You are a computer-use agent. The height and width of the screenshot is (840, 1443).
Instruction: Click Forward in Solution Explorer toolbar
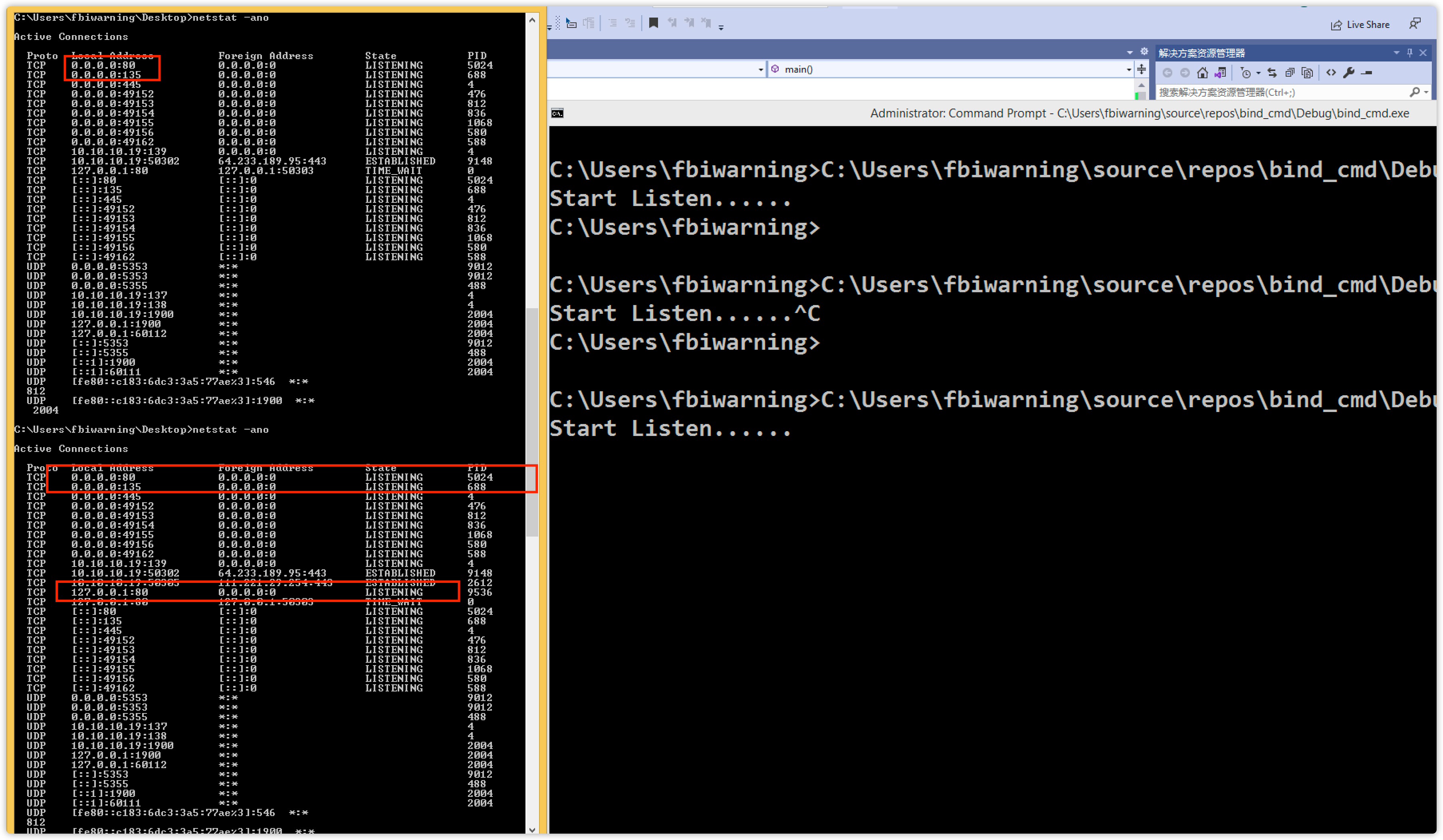tap(1185, 73)
